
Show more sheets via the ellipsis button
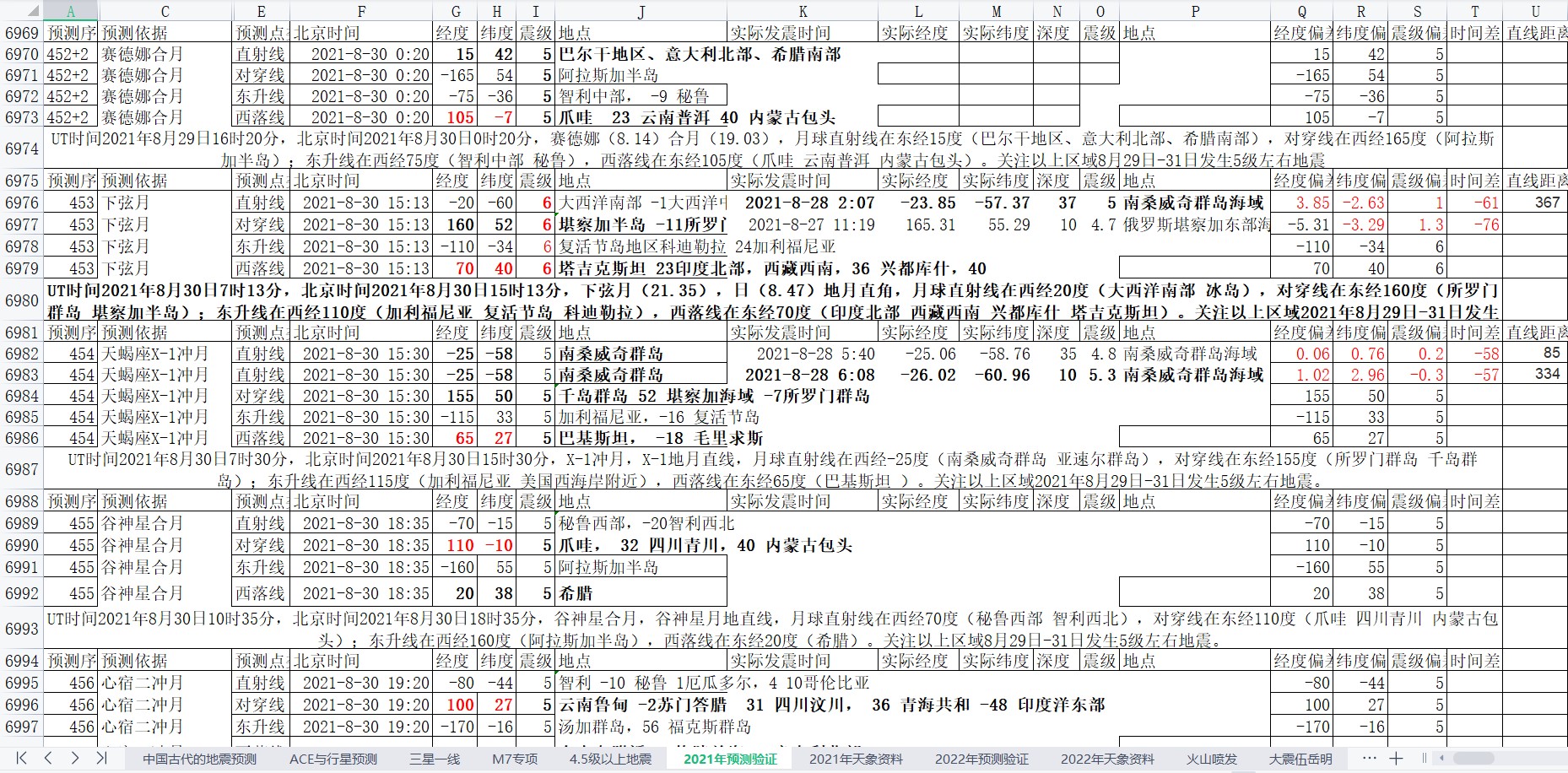(1370, 758)
